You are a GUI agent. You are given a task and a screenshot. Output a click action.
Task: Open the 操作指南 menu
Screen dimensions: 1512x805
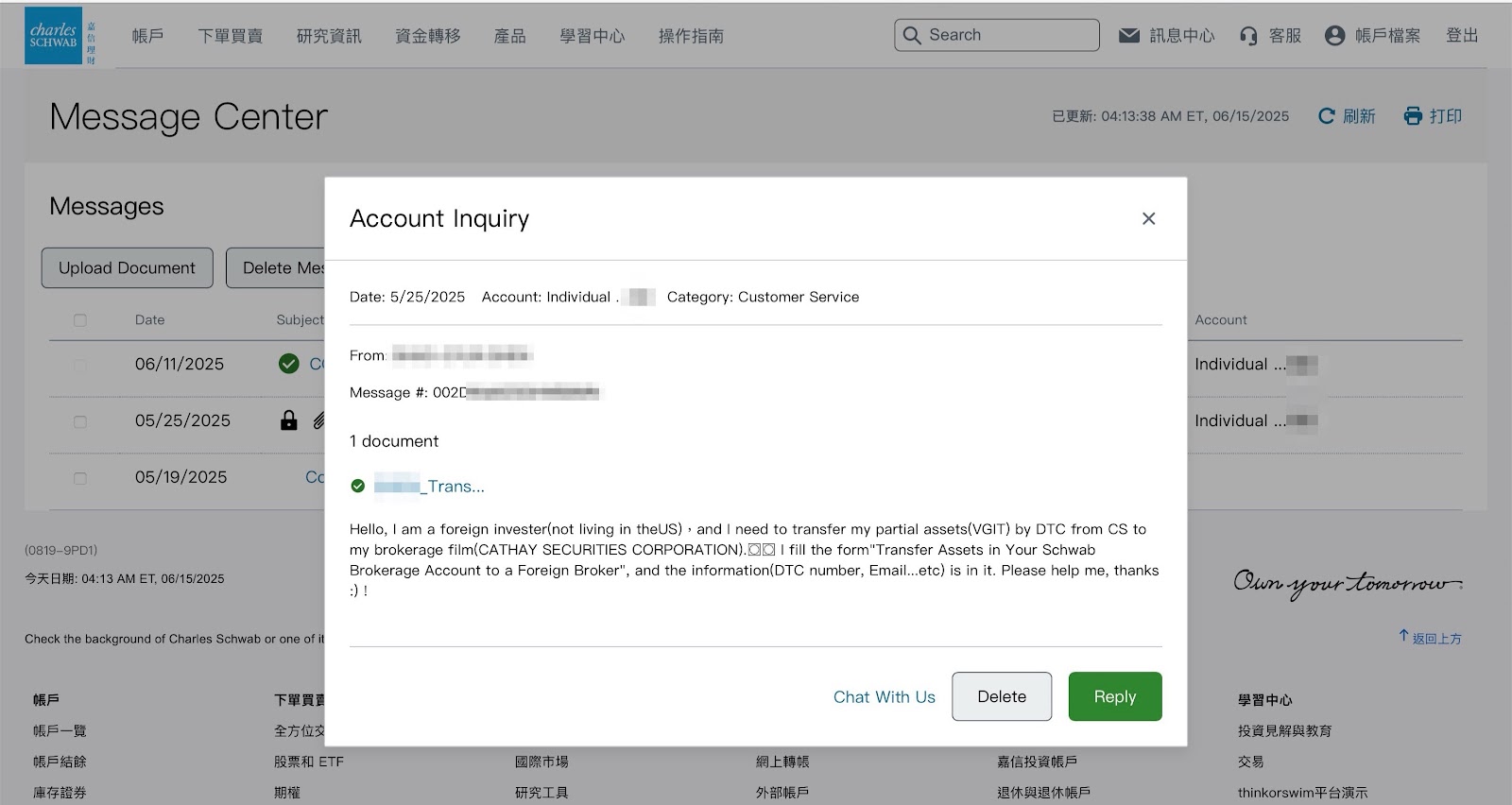[x=691, y=36]
